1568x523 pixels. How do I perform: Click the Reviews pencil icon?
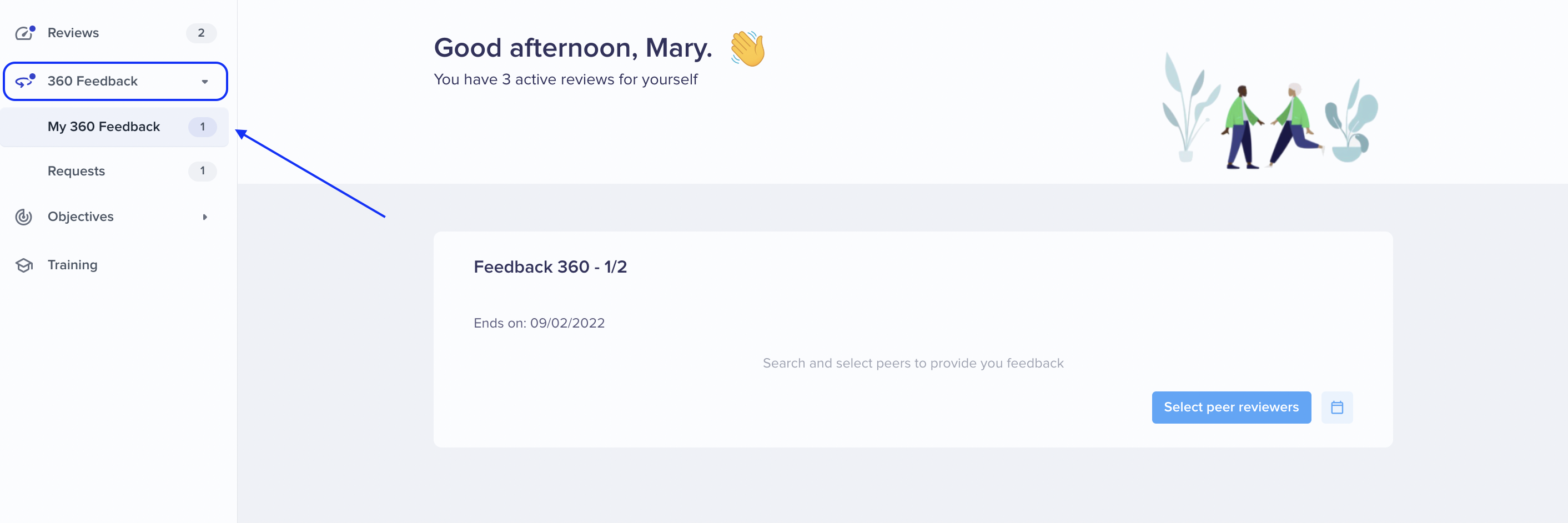point(24,33)
